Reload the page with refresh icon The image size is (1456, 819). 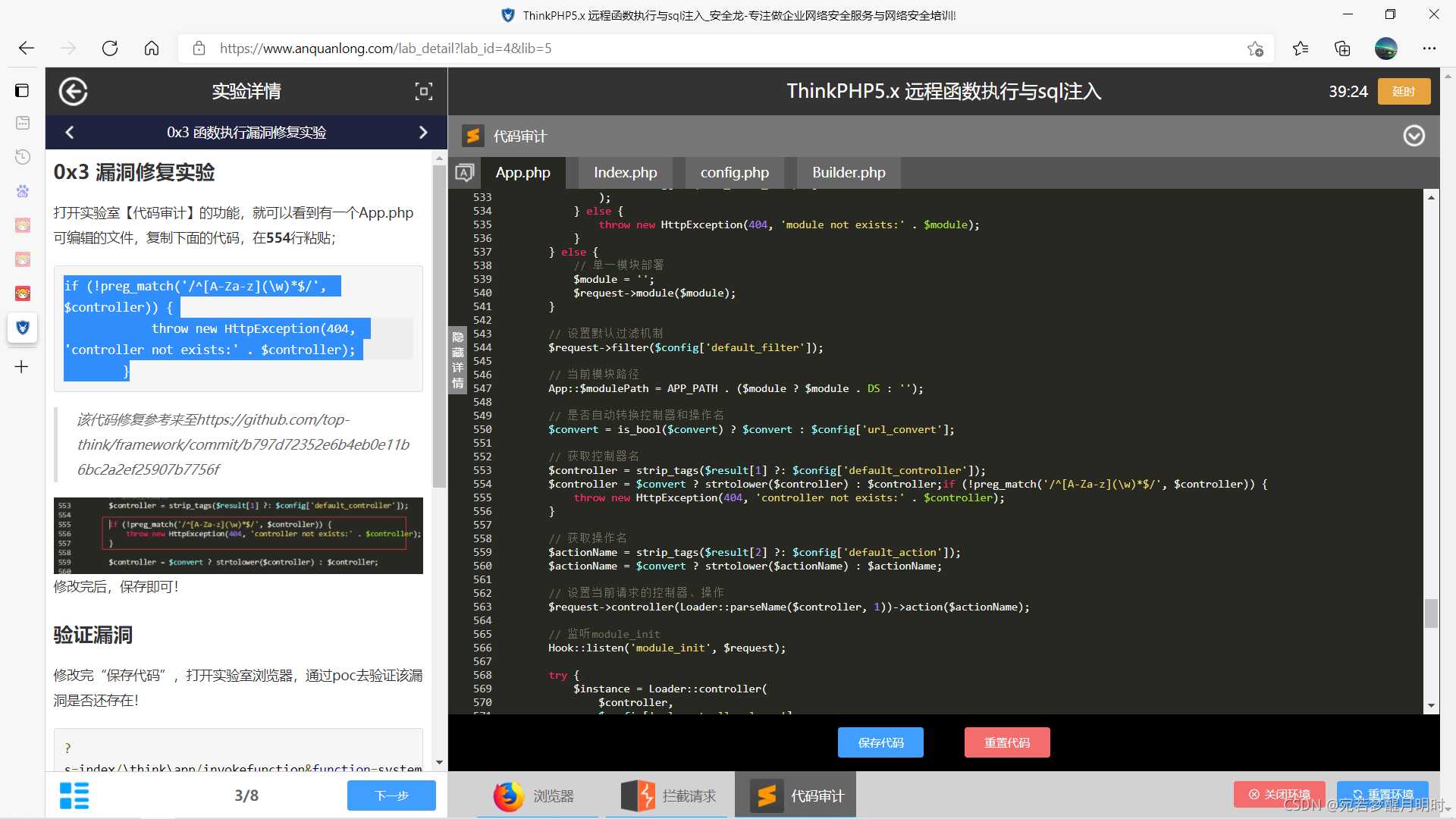click(110, 49)
